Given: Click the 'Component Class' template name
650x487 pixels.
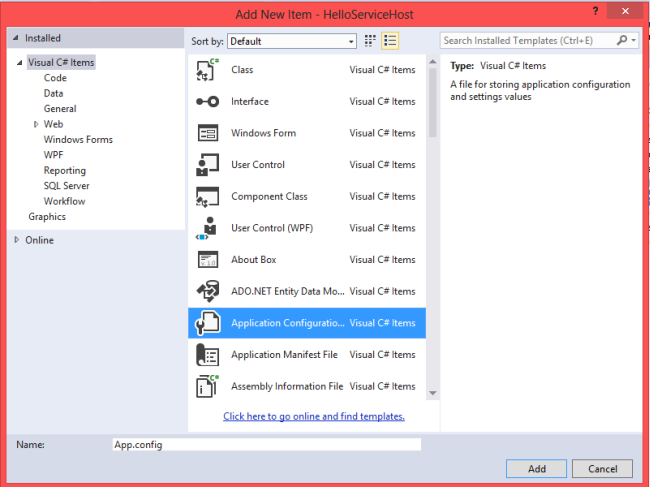Looking at the screenshot, I should coord(269,196).
